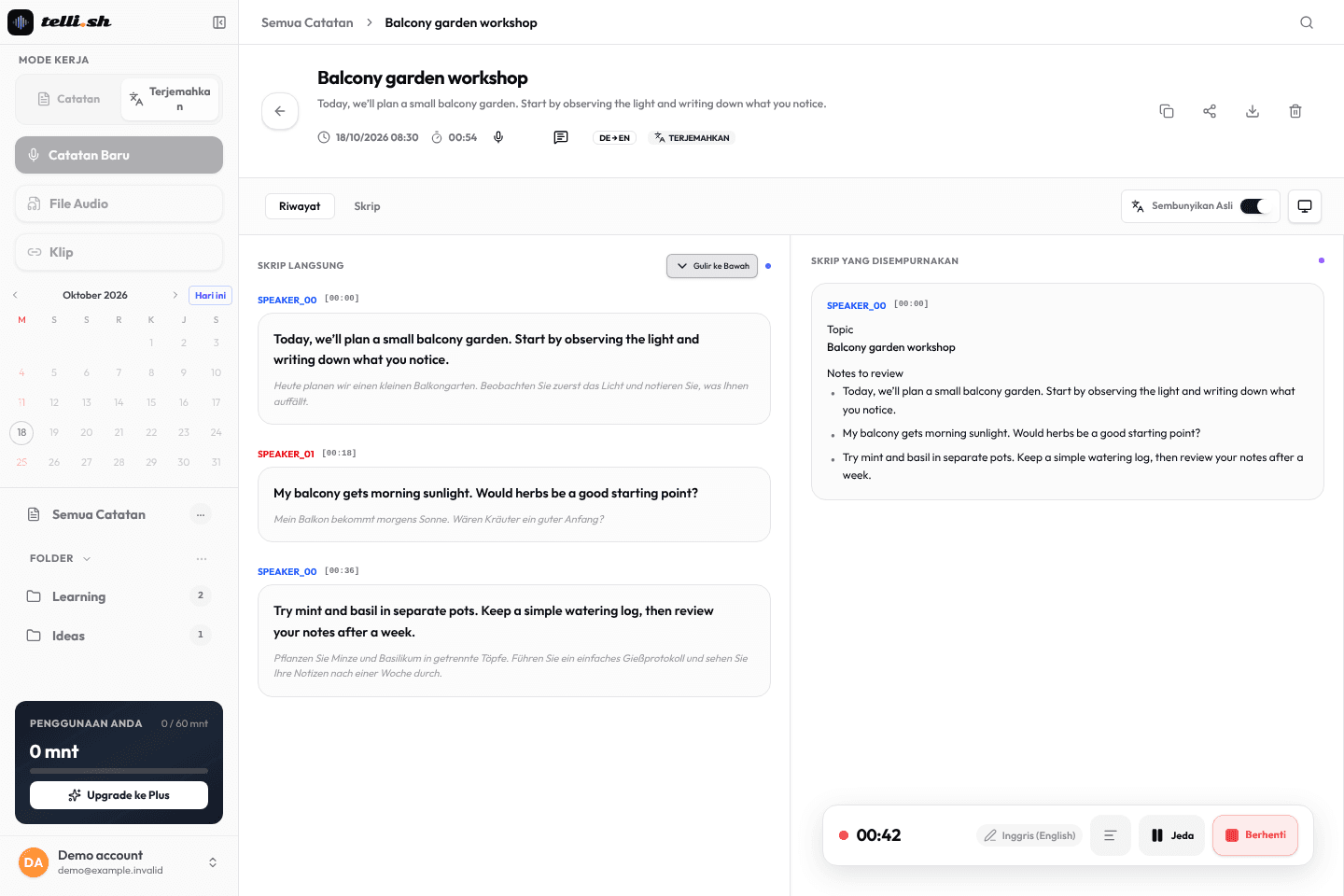Viewport: 1344px width, 896px height.
Task: Pause recording with Jeda
Action: coord(1172,835)
